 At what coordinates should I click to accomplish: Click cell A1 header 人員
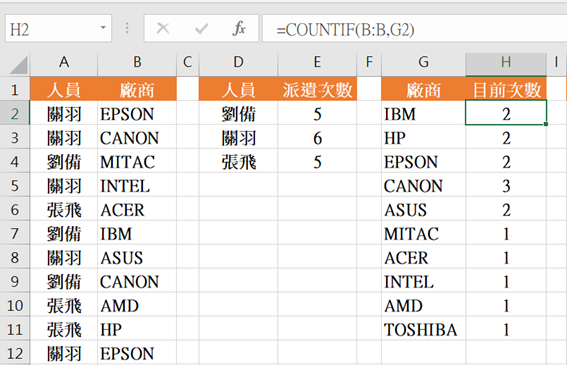[64, 90]
